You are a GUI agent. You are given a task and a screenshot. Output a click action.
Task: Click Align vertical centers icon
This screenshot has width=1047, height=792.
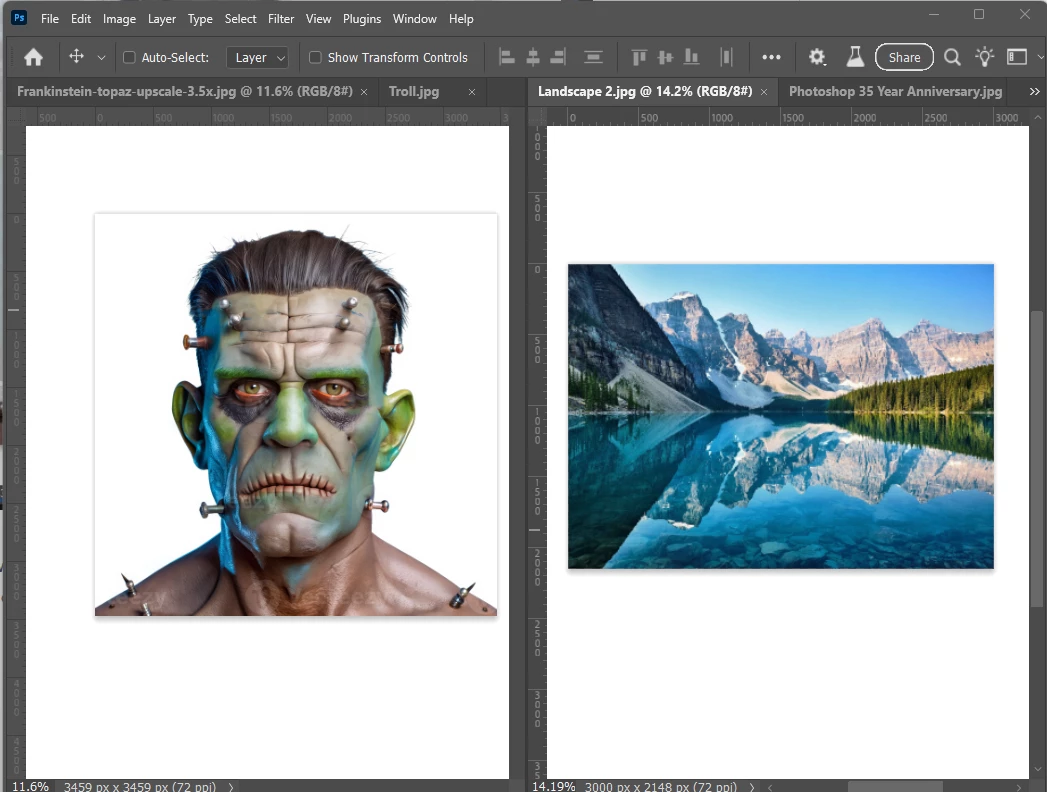point(665,57)
